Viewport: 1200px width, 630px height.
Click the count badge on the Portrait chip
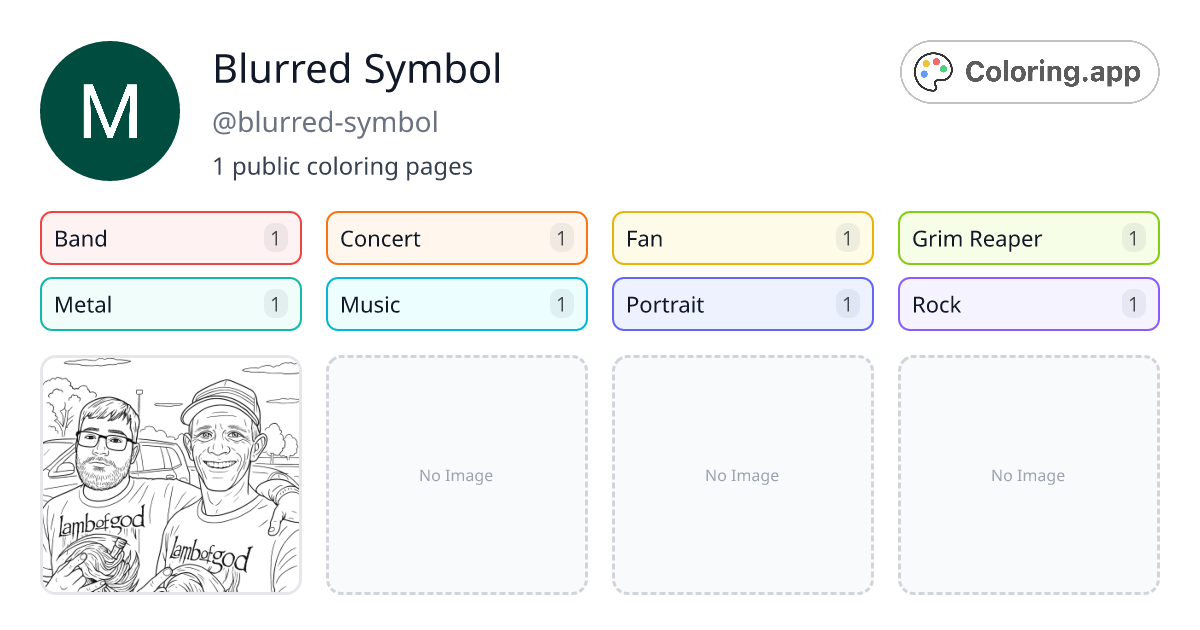[x=846, y=304]
